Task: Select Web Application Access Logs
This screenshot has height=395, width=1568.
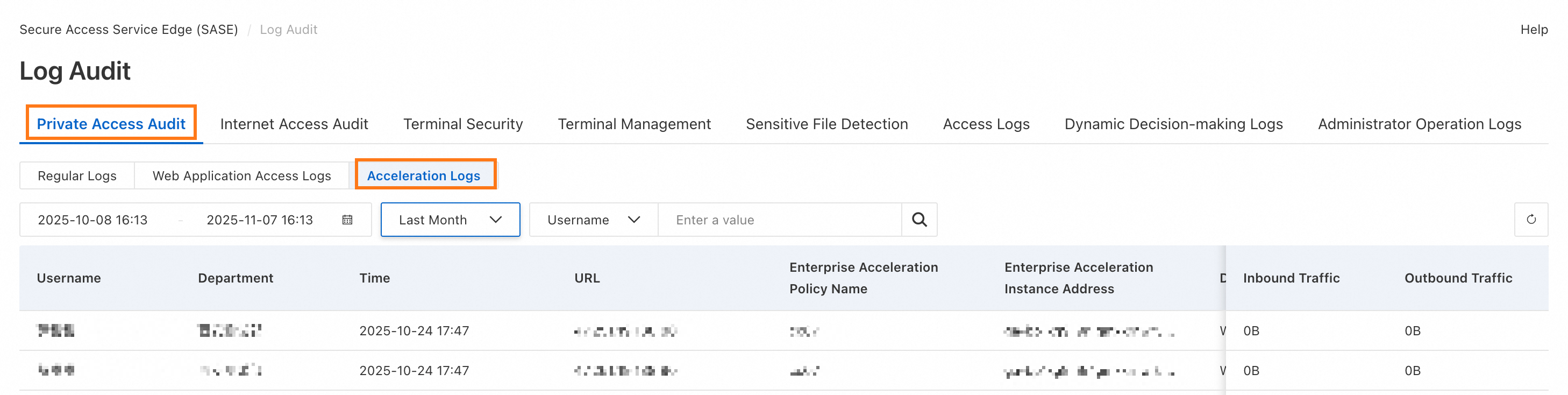Action: [x=241, y=175]
